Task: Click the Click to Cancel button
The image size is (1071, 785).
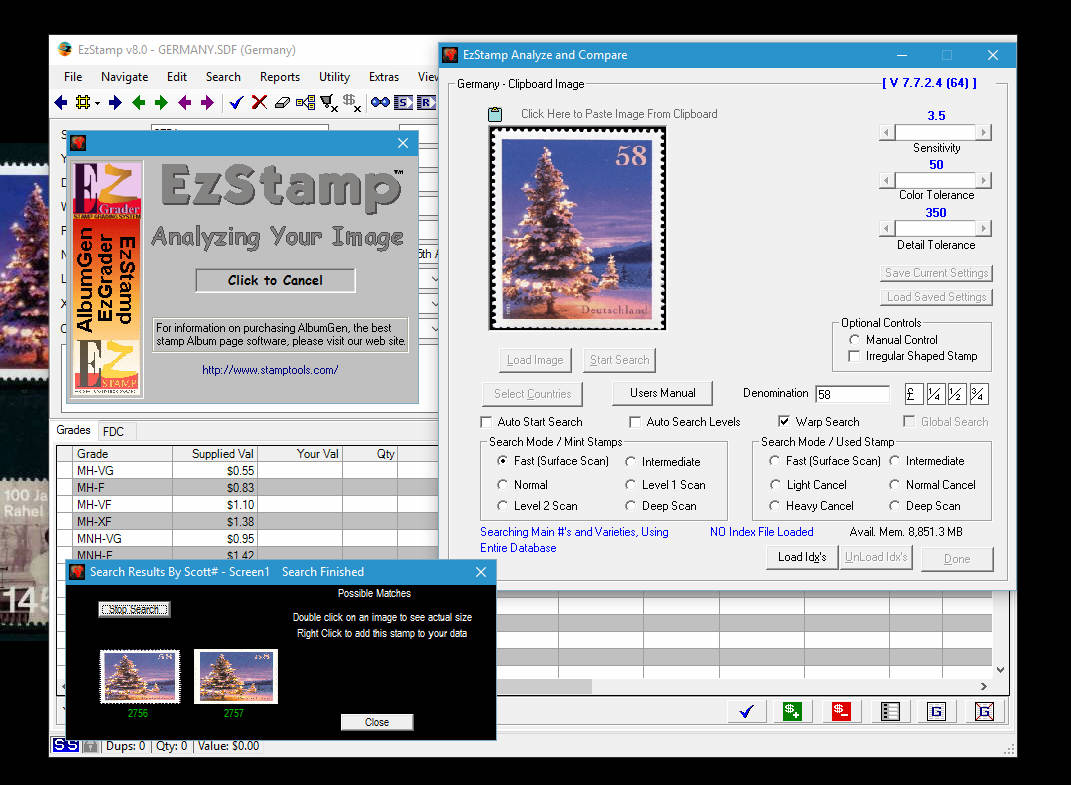Action: 275,280
